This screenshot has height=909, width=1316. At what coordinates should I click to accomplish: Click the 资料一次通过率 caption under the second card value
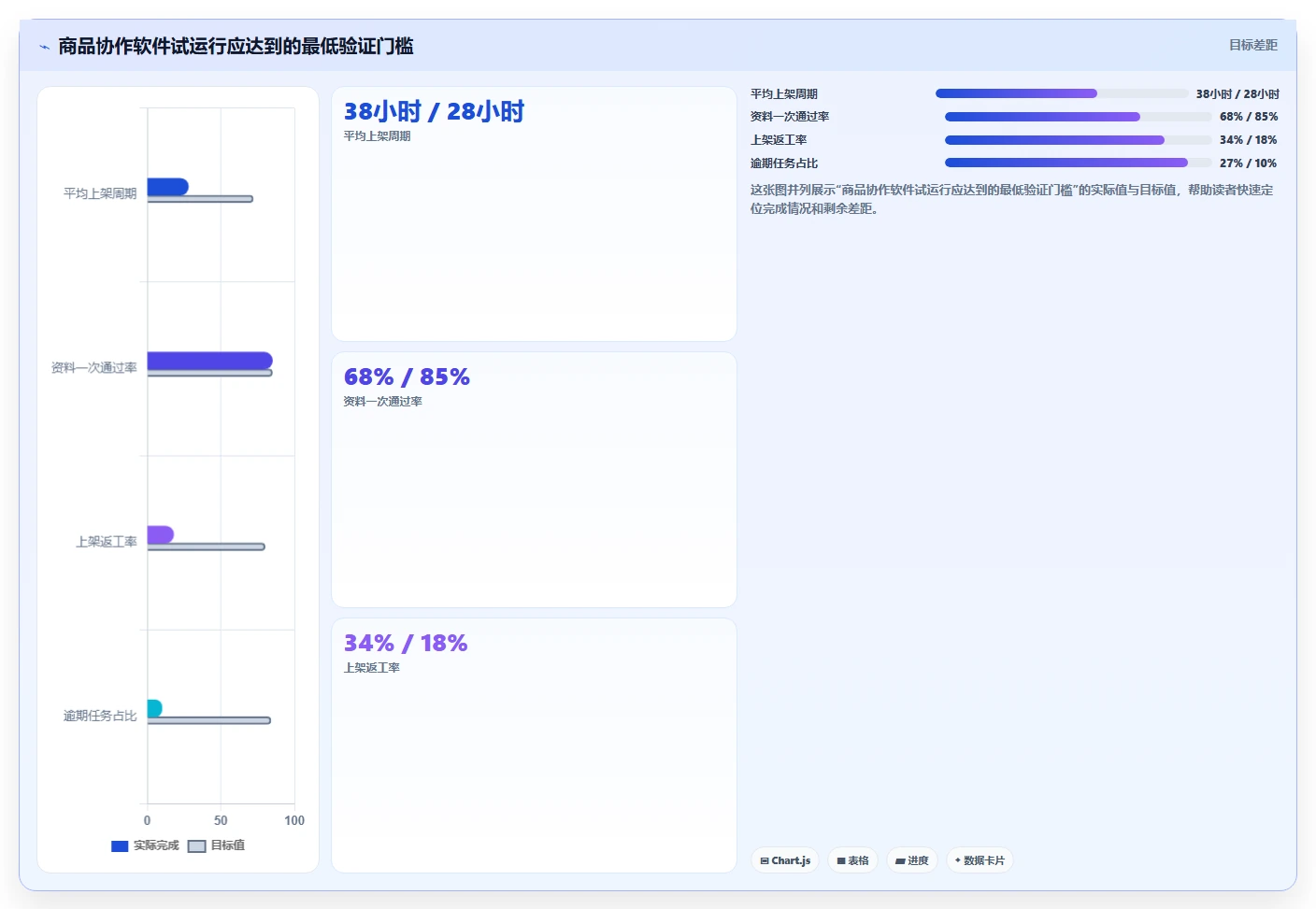point(382,402)
